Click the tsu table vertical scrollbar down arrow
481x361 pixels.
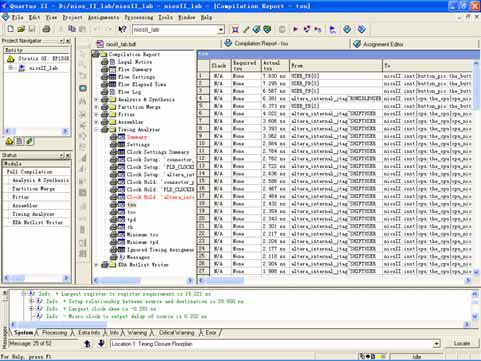476,272
